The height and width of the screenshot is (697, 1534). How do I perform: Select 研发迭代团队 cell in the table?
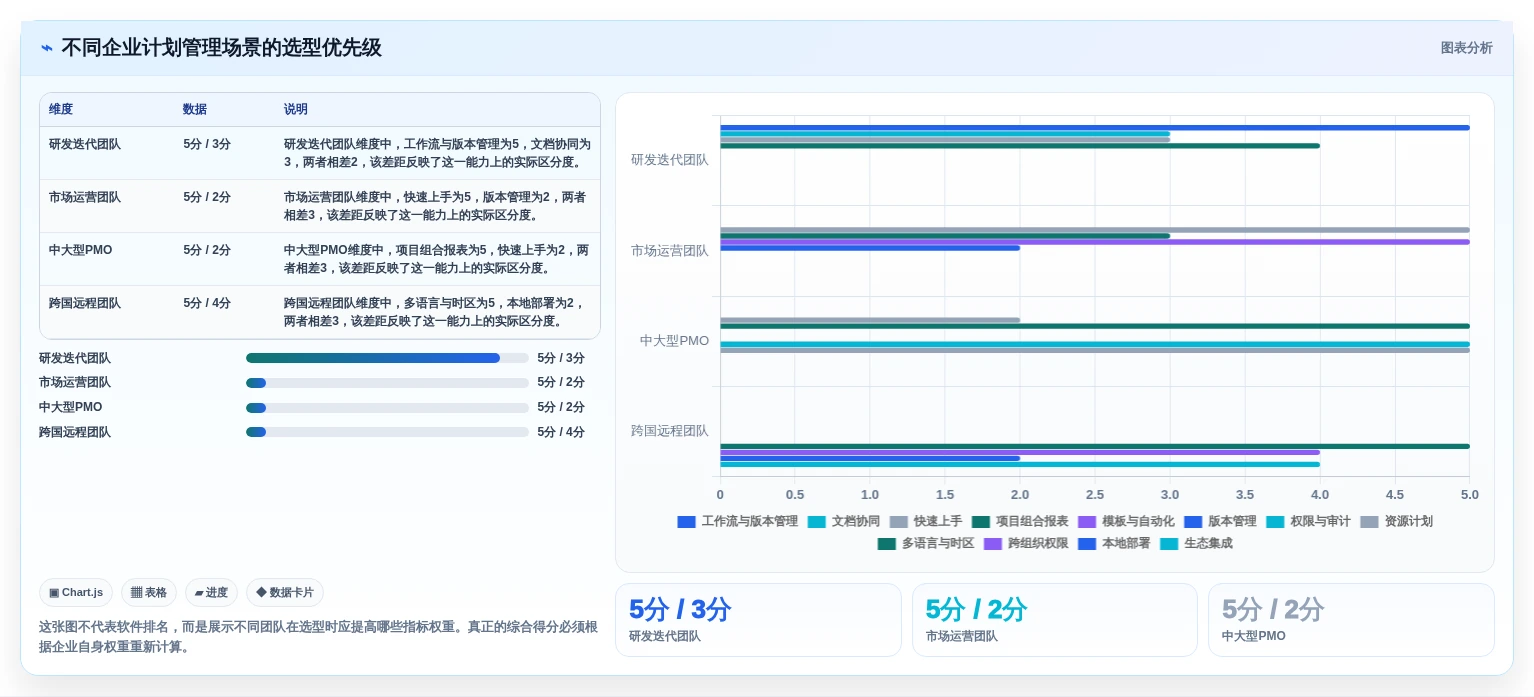point(85,144)
